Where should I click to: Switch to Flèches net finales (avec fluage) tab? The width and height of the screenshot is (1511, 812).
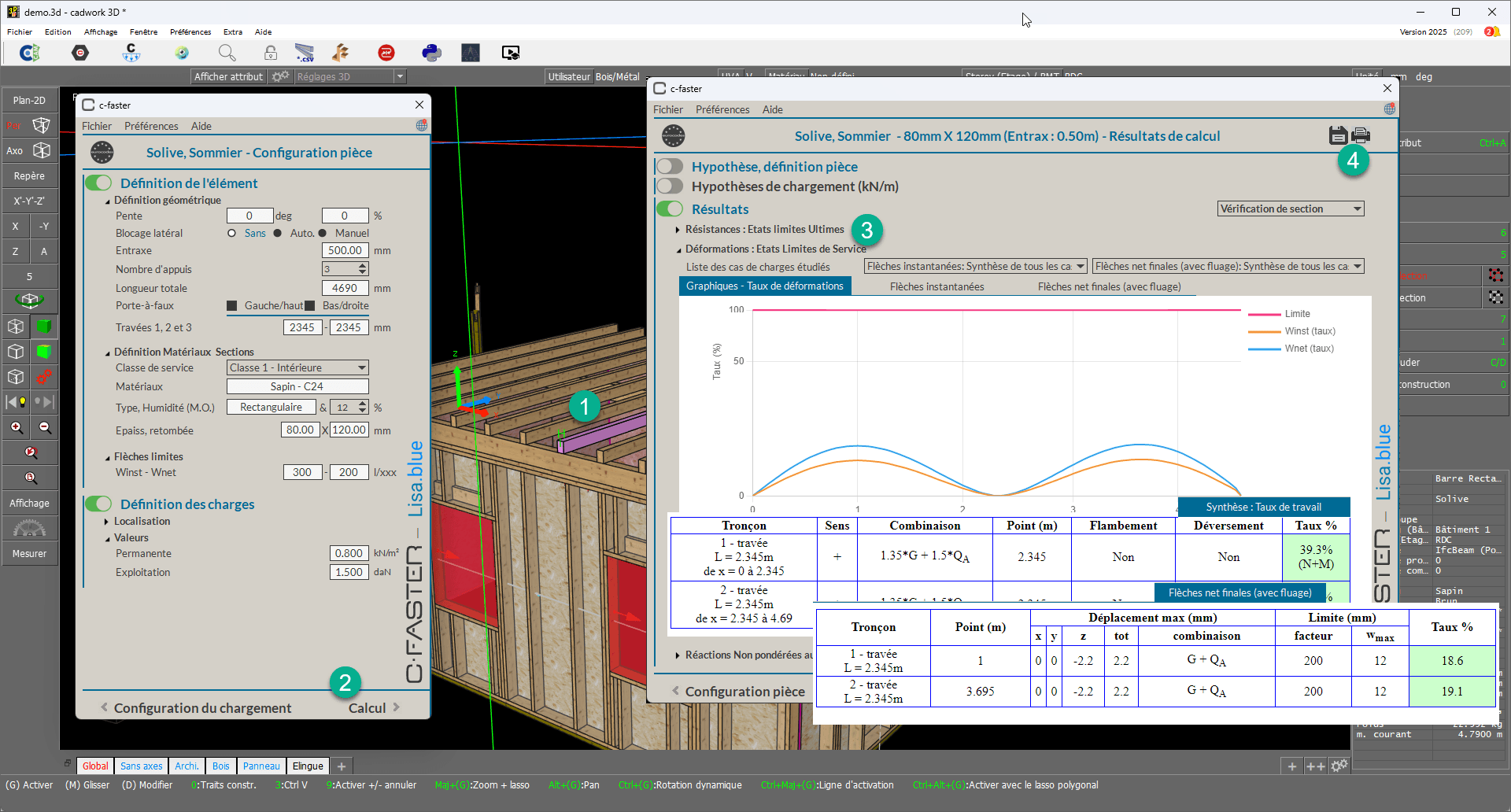coord(1109,286)
